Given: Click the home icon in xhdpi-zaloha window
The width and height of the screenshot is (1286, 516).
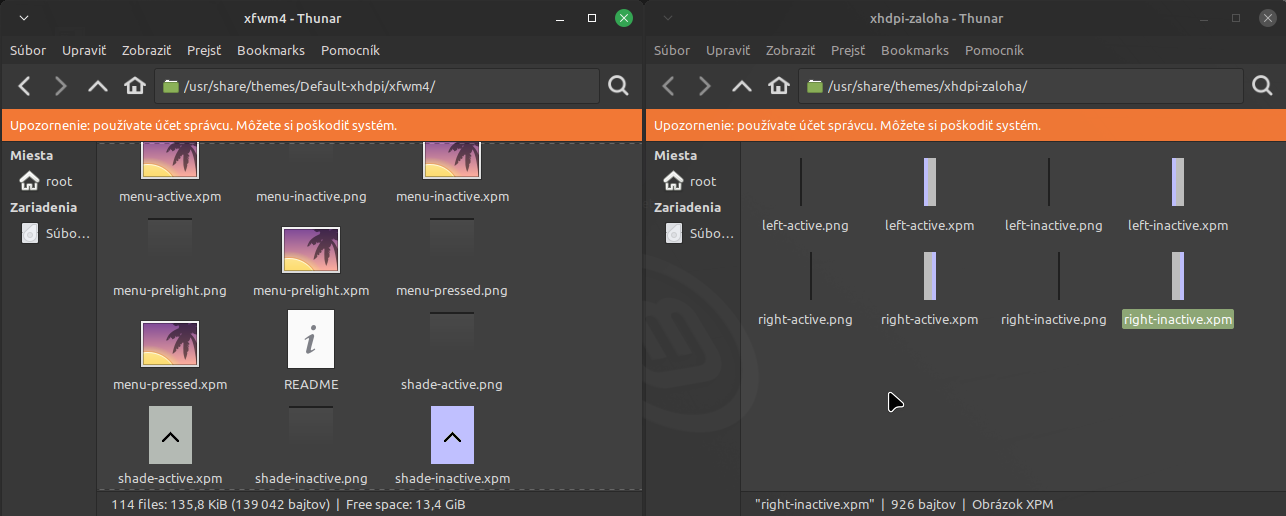Looking at the screenshot, I should pos(778,87).
